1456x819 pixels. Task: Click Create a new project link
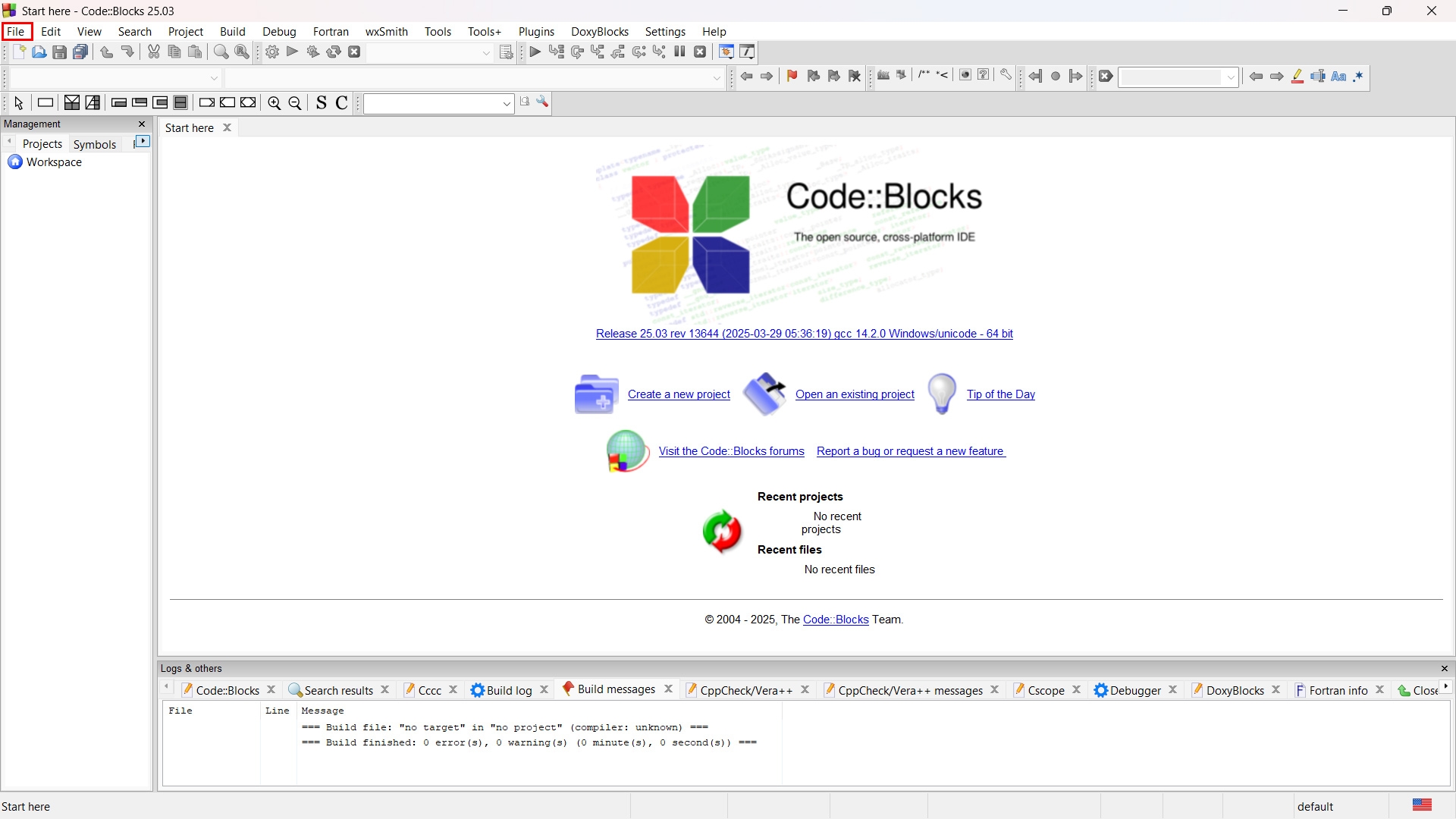tap(679, 394)
